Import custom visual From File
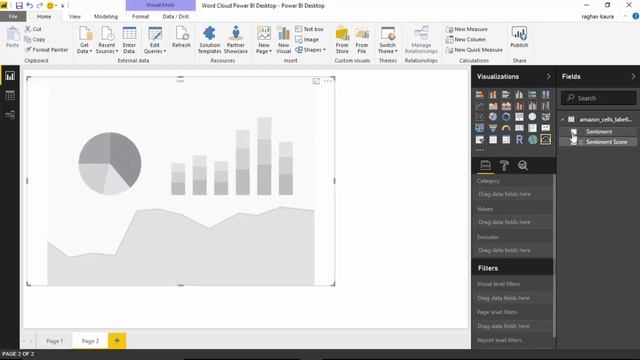Screen dimensions: 640x360 tap(362, 40)
